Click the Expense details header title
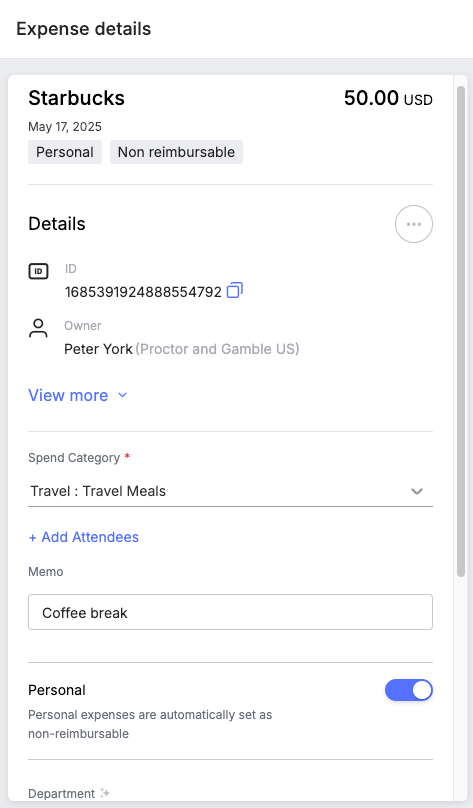 [x=83, y=29]
